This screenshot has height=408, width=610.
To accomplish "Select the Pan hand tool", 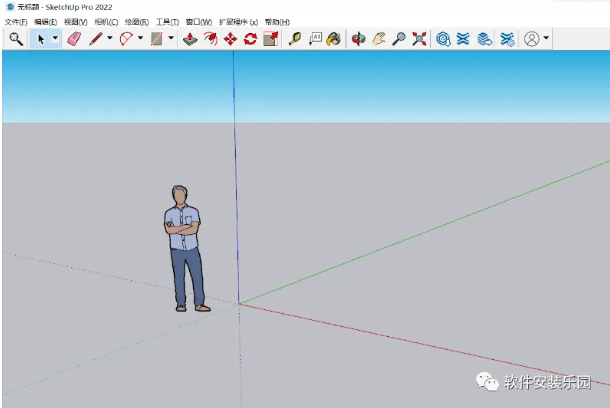I will (379, 39).
